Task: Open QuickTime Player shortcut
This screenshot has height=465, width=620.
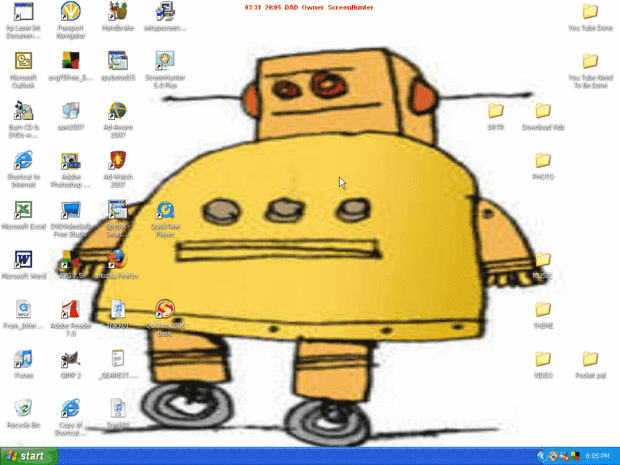Action: click(x=165, y=210)
